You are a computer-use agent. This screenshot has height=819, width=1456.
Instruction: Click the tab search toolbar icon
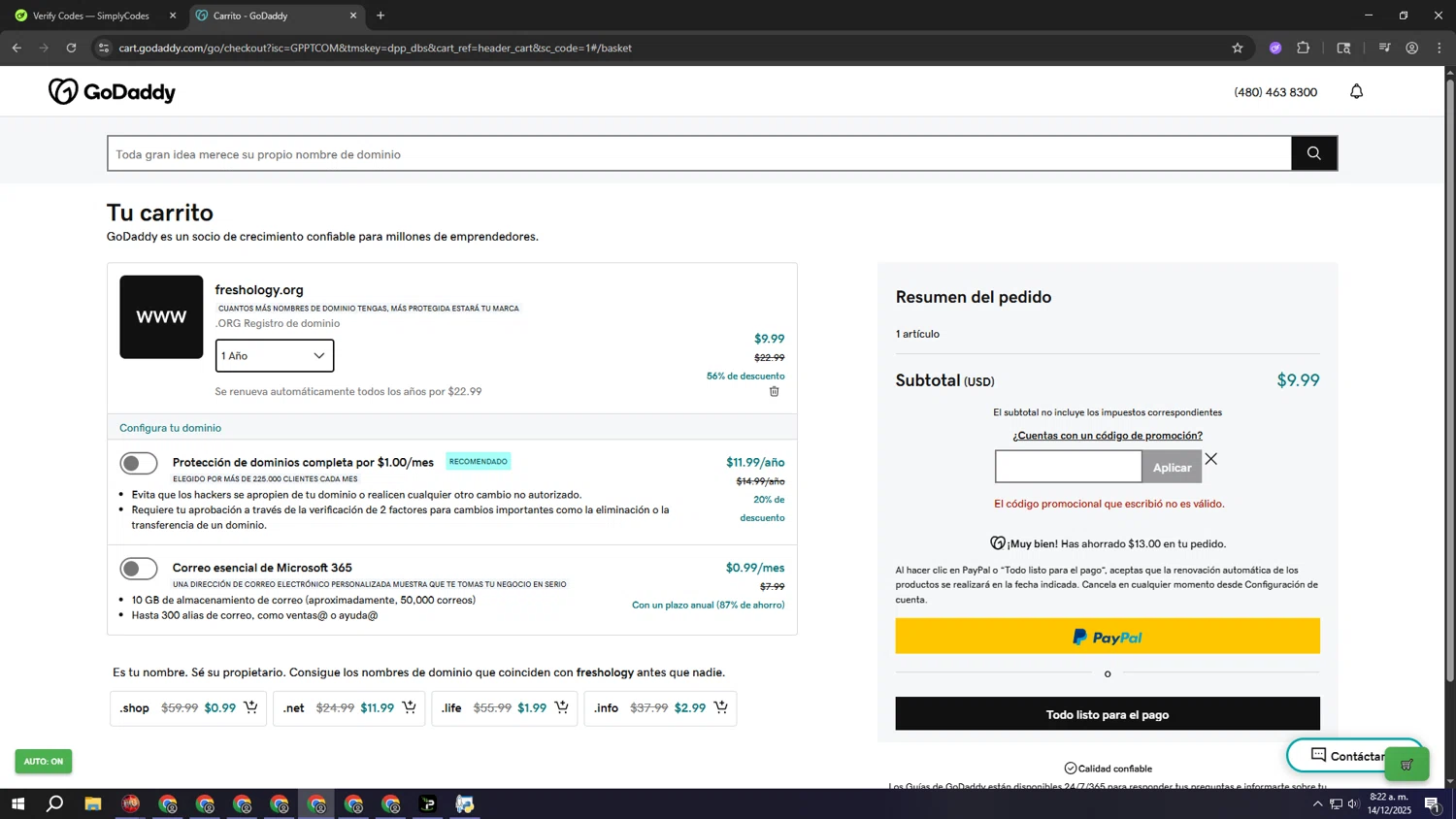point(1343,48)
